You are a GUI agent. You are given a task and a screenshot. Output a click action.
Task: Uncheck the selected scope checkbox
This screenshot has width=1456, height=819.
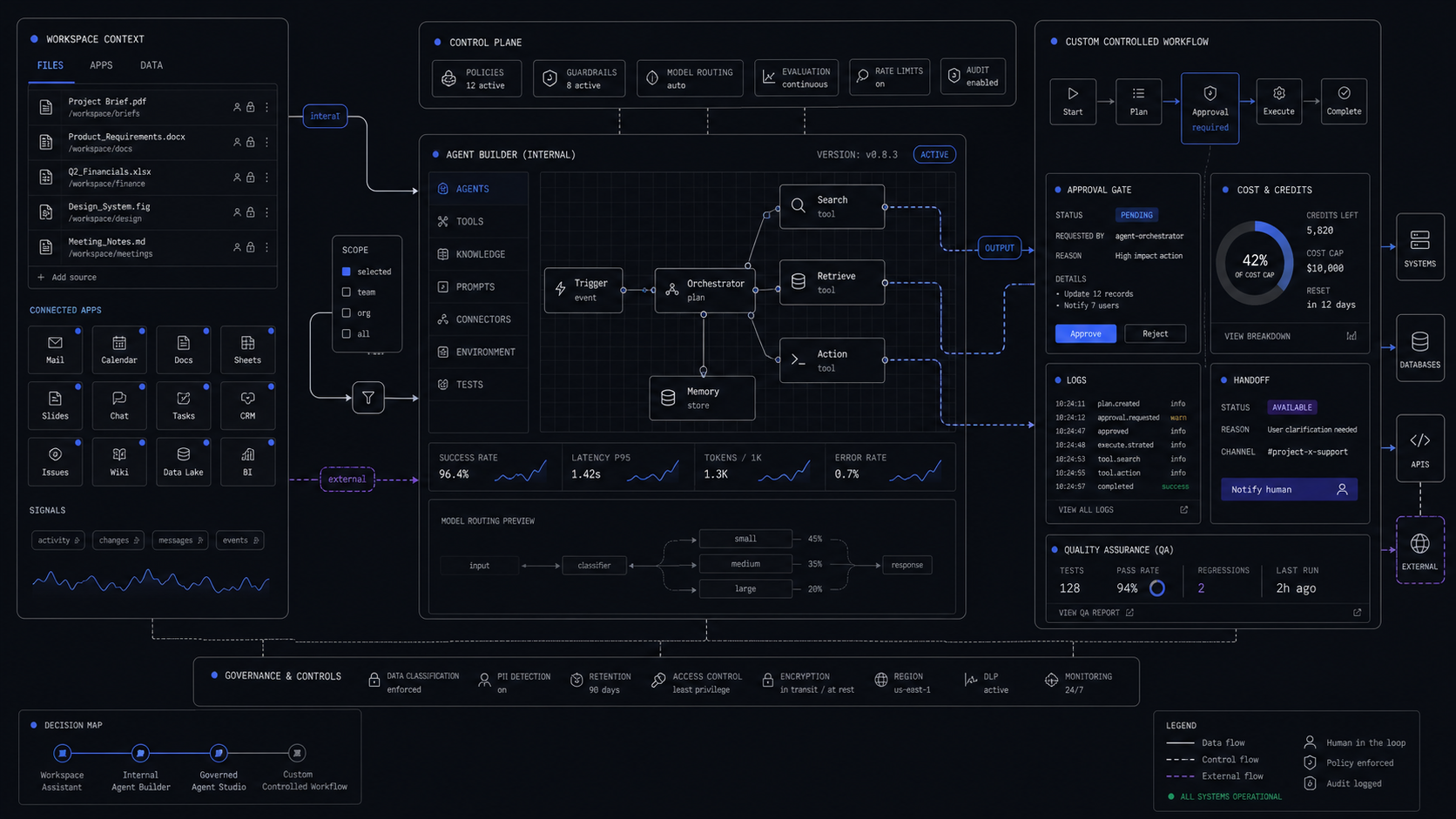pyautogui.click(x=347, y=272)
